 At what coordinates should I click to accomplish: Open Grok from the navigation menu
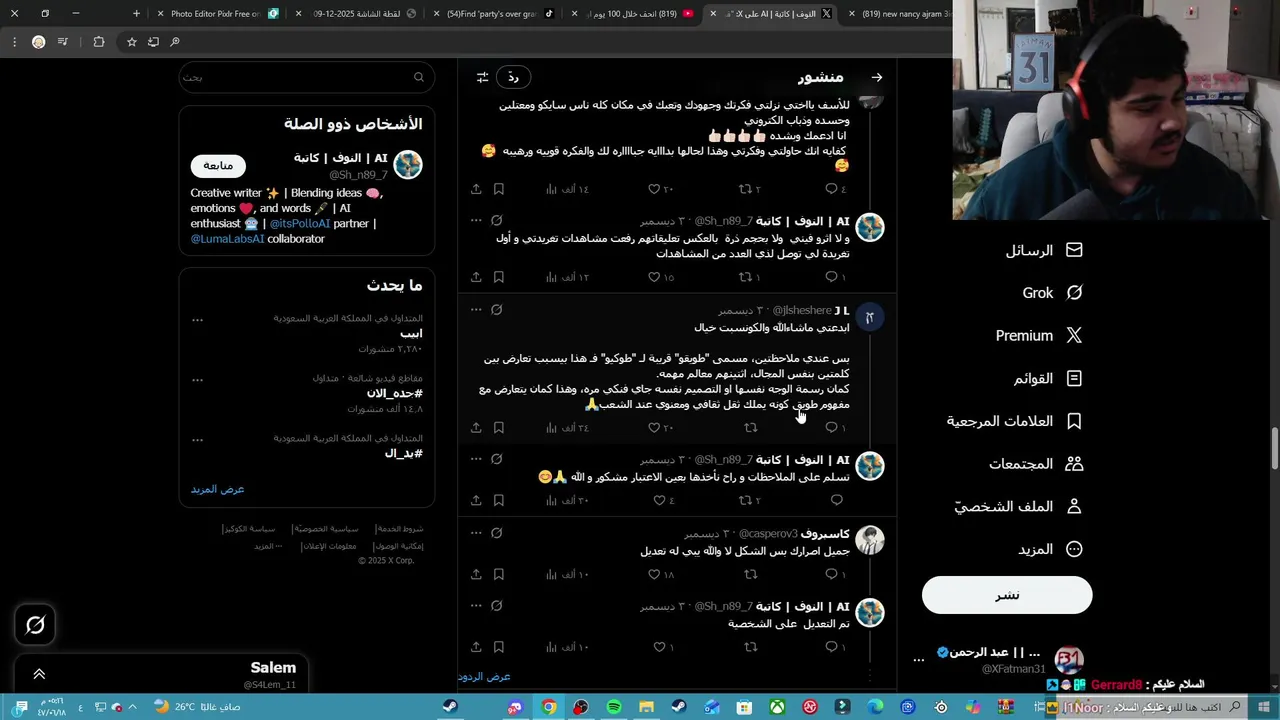(1052, 293)
